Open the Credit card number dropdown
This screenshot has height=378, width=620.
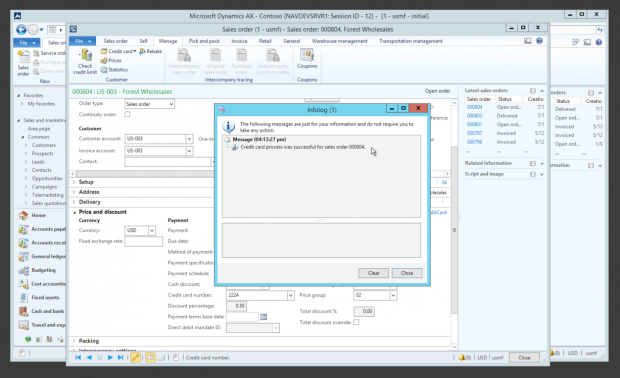pos(291,295)
